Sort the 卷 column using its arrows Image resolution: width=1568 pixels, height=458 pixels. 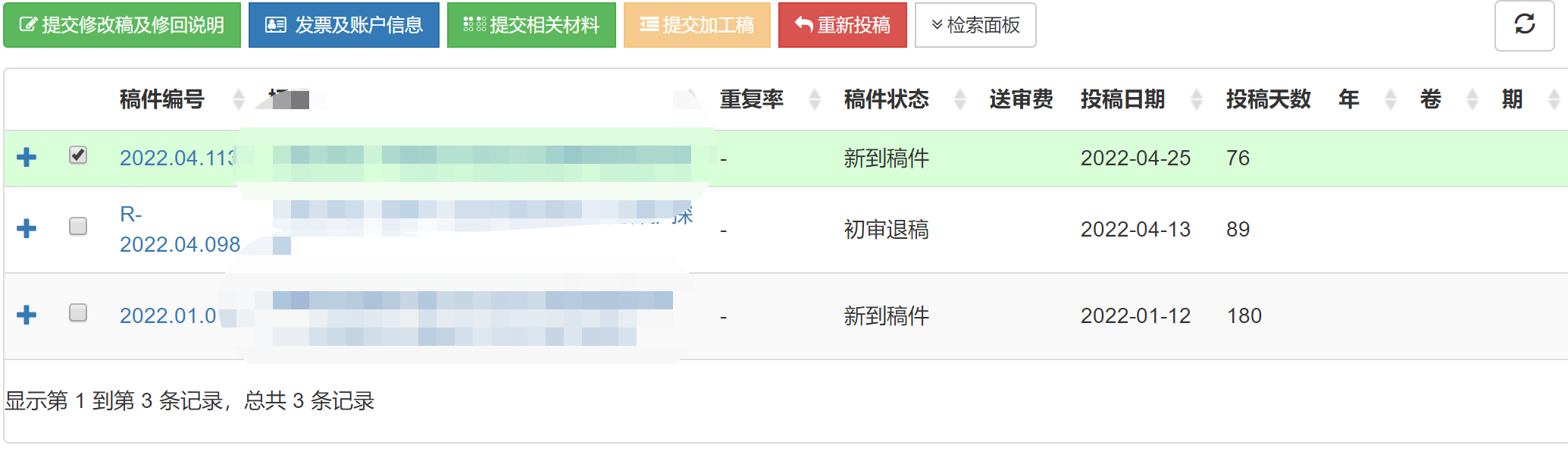point(1472,99)
